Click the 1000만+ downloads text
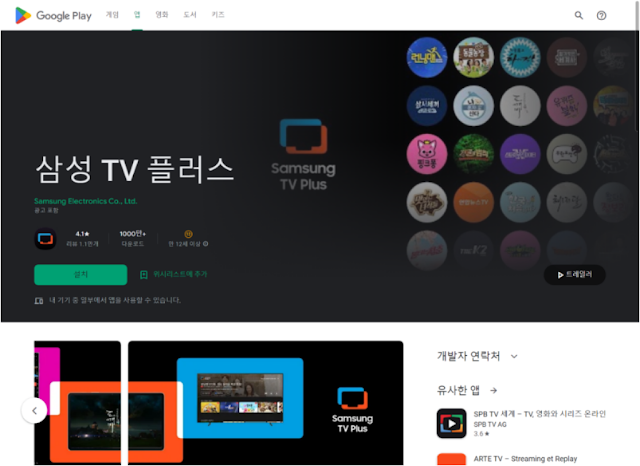The height and width of the screenshot is (466, 640). coord(133,234)
